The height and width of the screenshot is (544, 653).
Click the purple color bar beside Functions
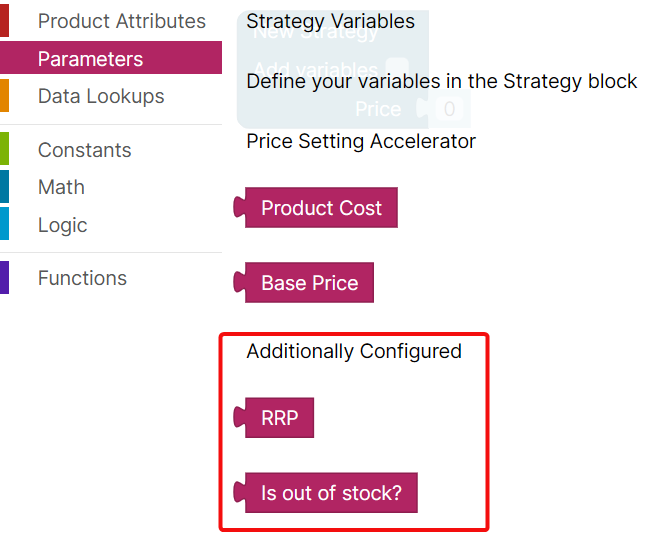click(4, 278)
